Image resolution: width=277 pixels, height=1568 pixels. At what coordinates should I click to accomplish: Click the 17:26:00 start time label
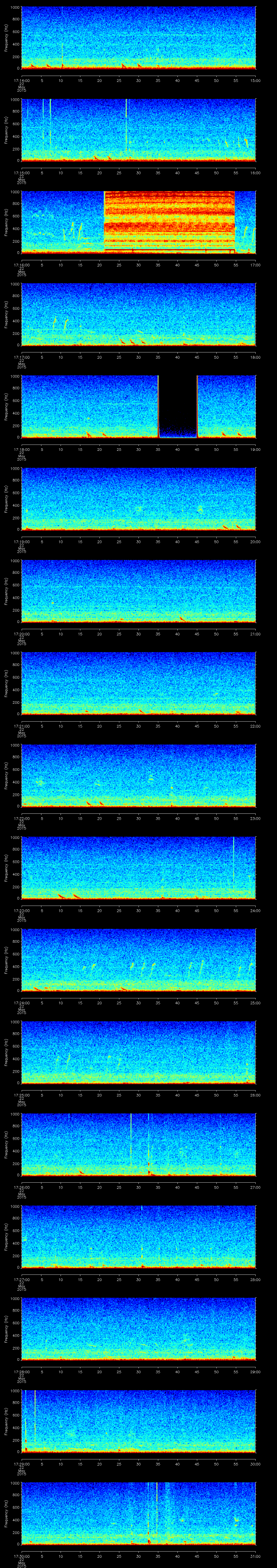click(21, 1187)
